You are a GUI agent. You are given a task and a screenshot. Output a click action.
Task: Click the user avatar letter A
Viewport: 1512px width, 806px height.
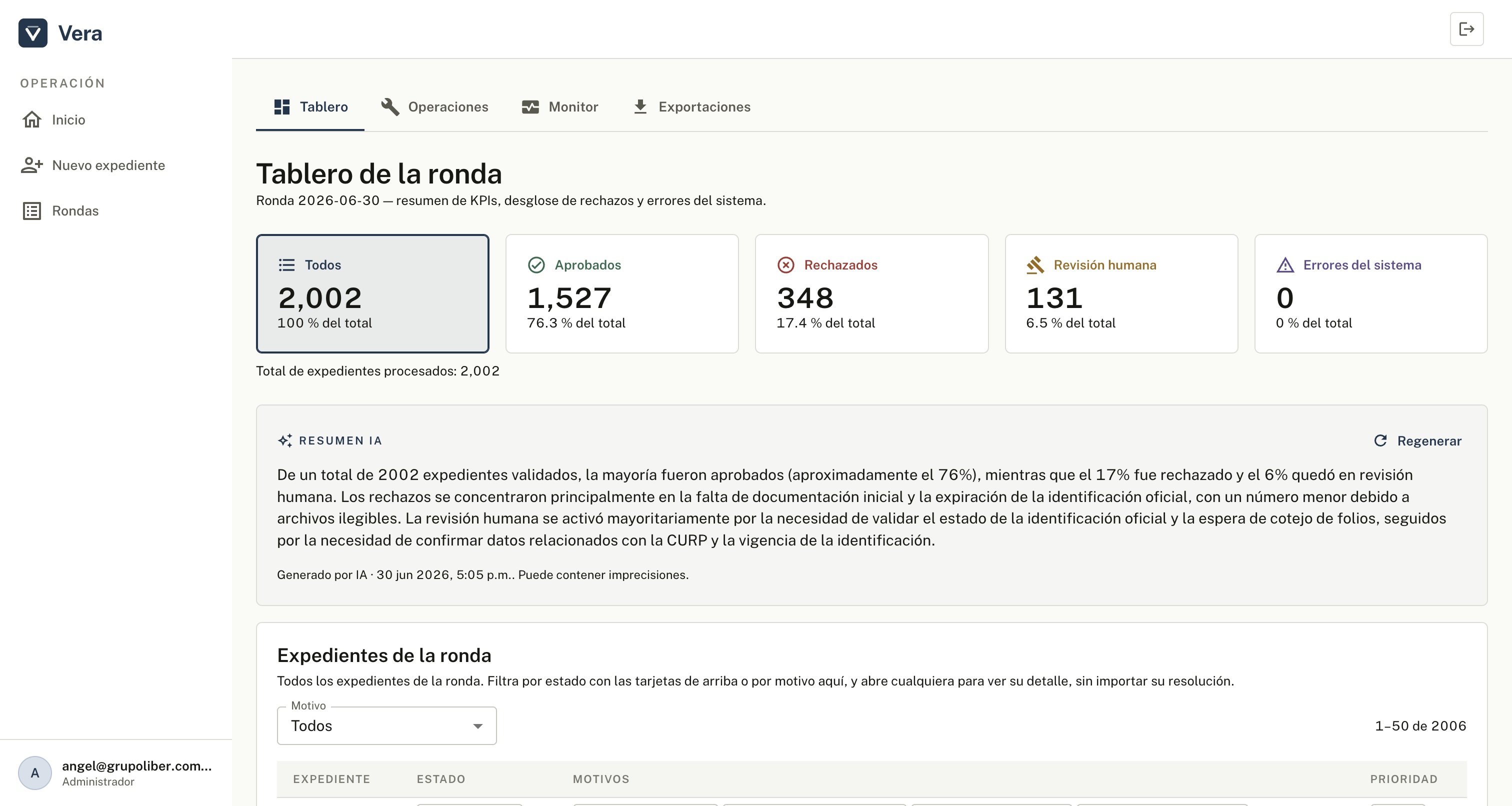tap(34, 772)
